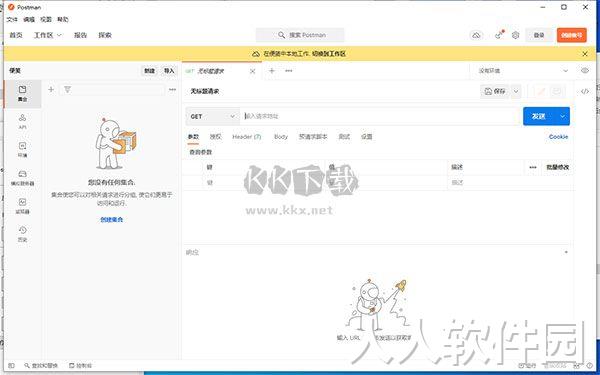Click the orange Create Account button

[x=572, y=35]
